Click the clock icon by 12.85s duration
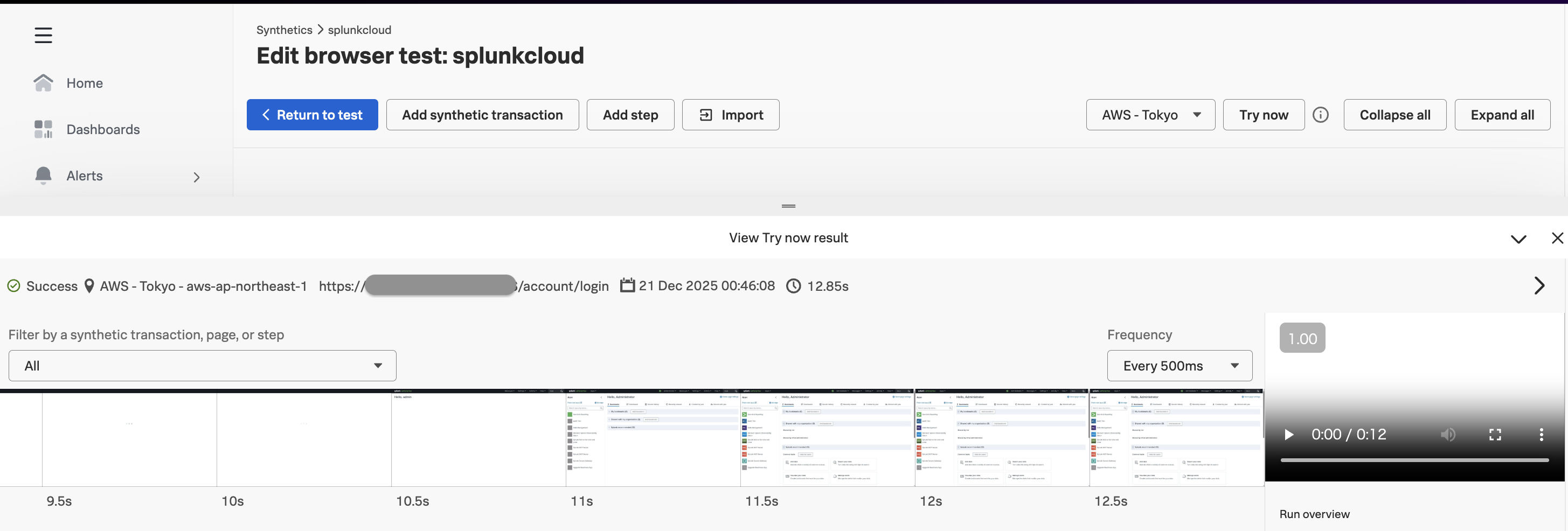Screen dimensions: 1568x531 793,286
